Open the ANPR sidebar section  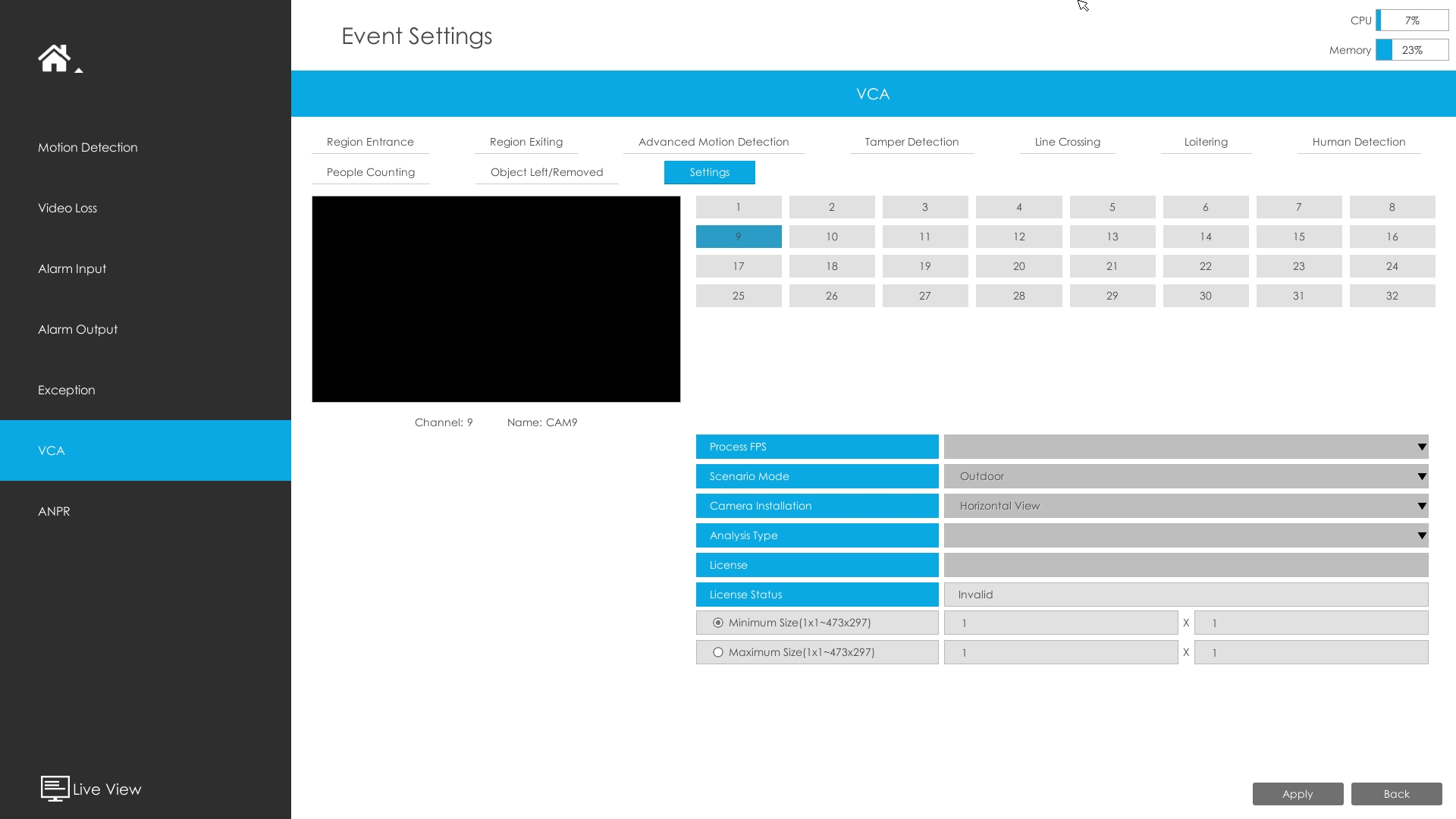coord(54,511)
